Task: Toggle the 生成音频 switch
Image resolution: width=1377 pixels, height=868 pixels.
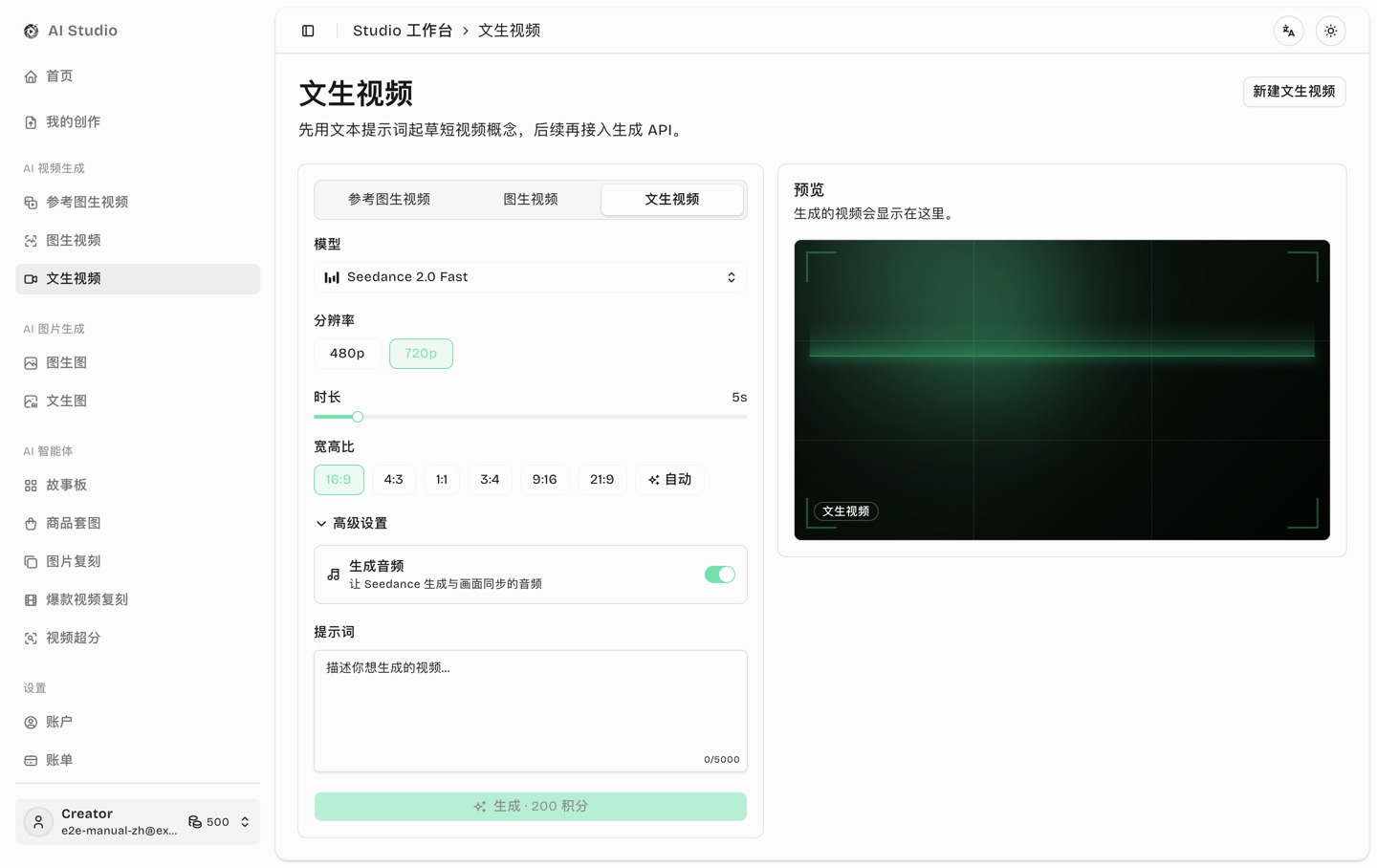Action: (720, 575)
